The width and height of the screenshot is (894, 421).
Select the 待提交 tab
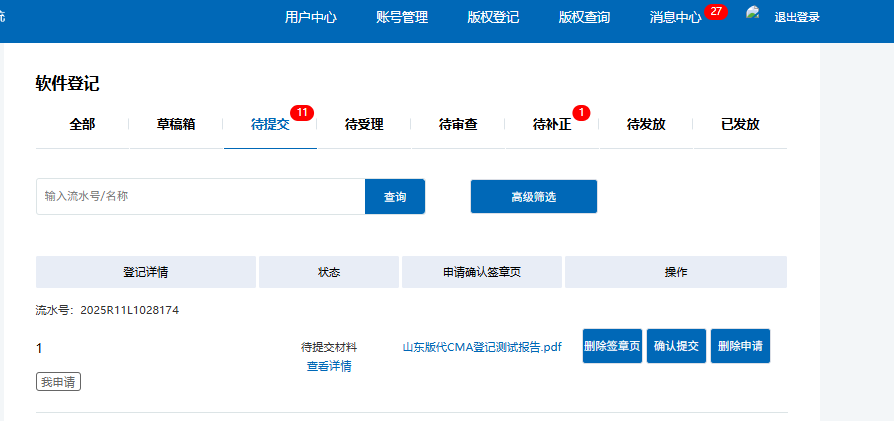270,125
